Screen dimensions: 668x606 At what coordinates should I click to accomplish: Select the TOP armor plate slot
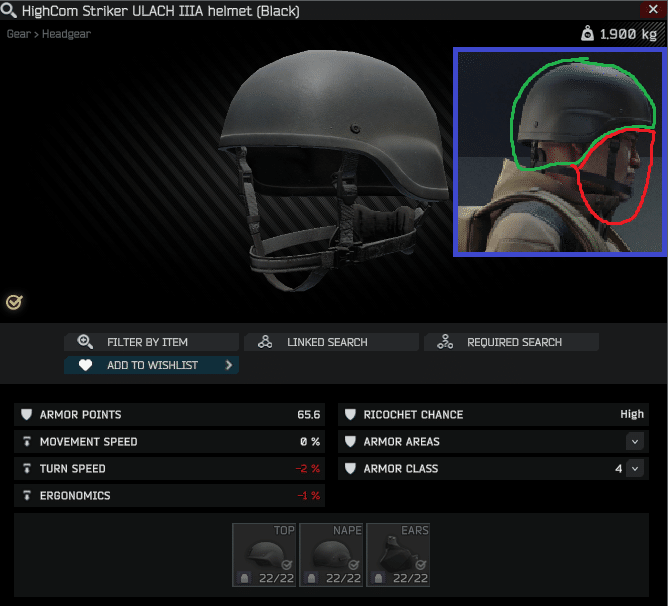(264, 555)
